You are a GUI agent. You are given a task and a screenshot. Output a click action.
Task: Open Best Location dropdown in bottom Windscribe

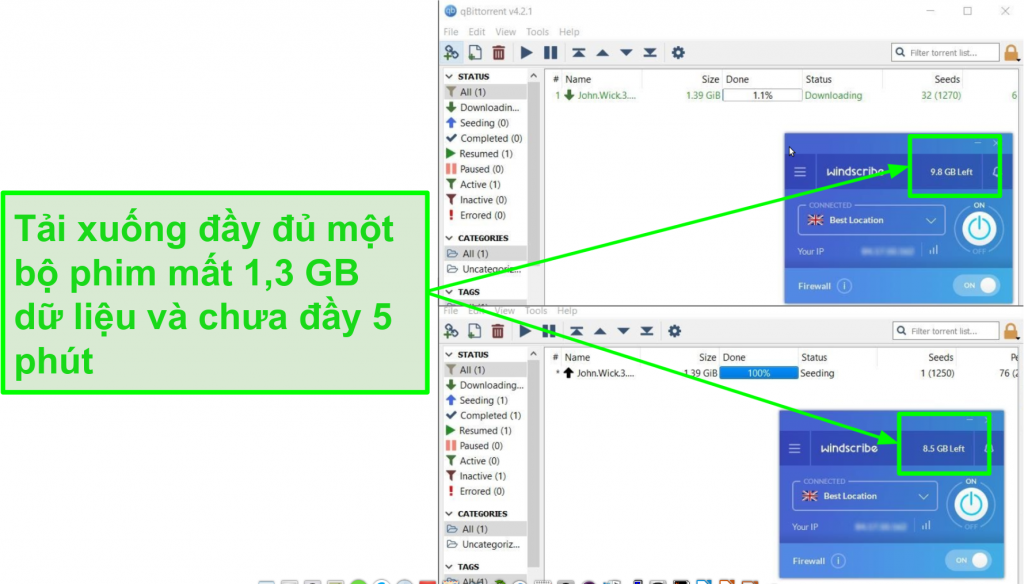pos(865,496)
